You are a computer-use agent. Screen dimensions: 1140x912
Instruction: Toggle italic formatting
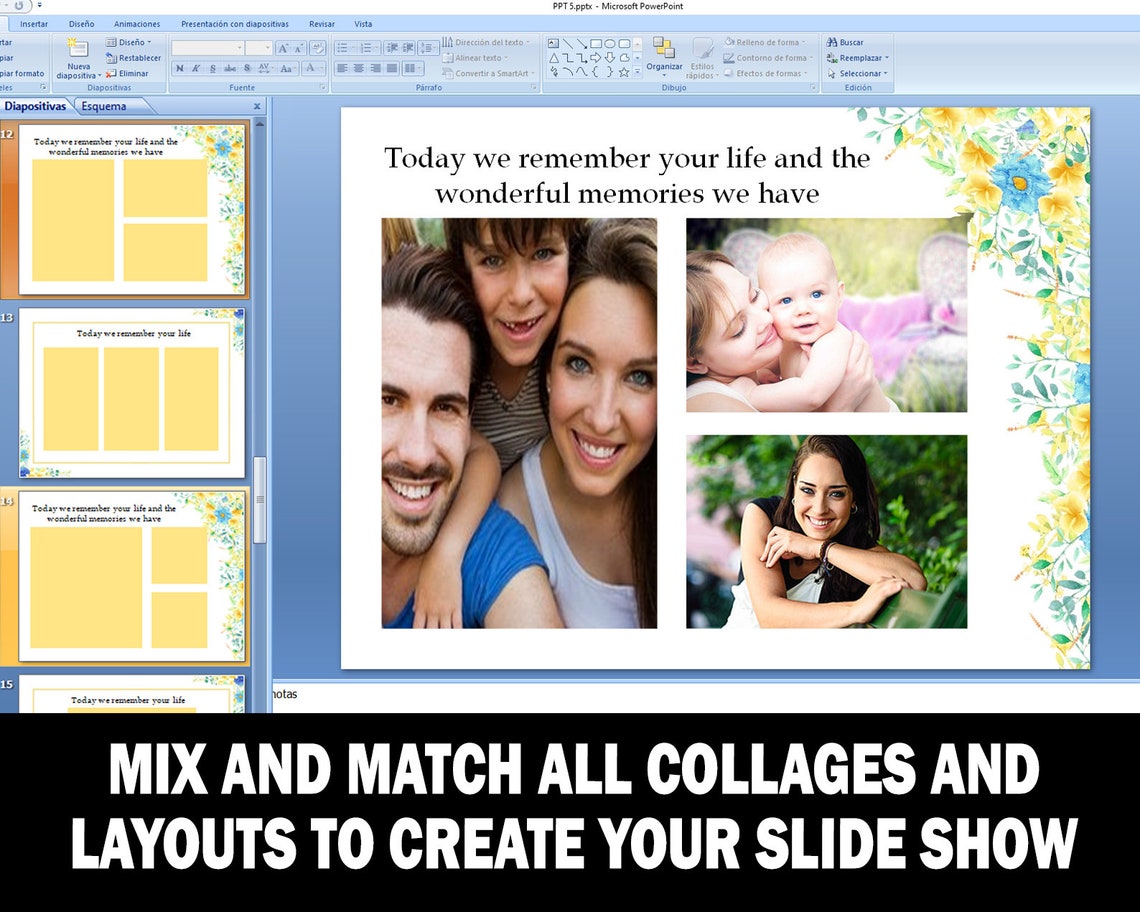(x=196, y=68)
